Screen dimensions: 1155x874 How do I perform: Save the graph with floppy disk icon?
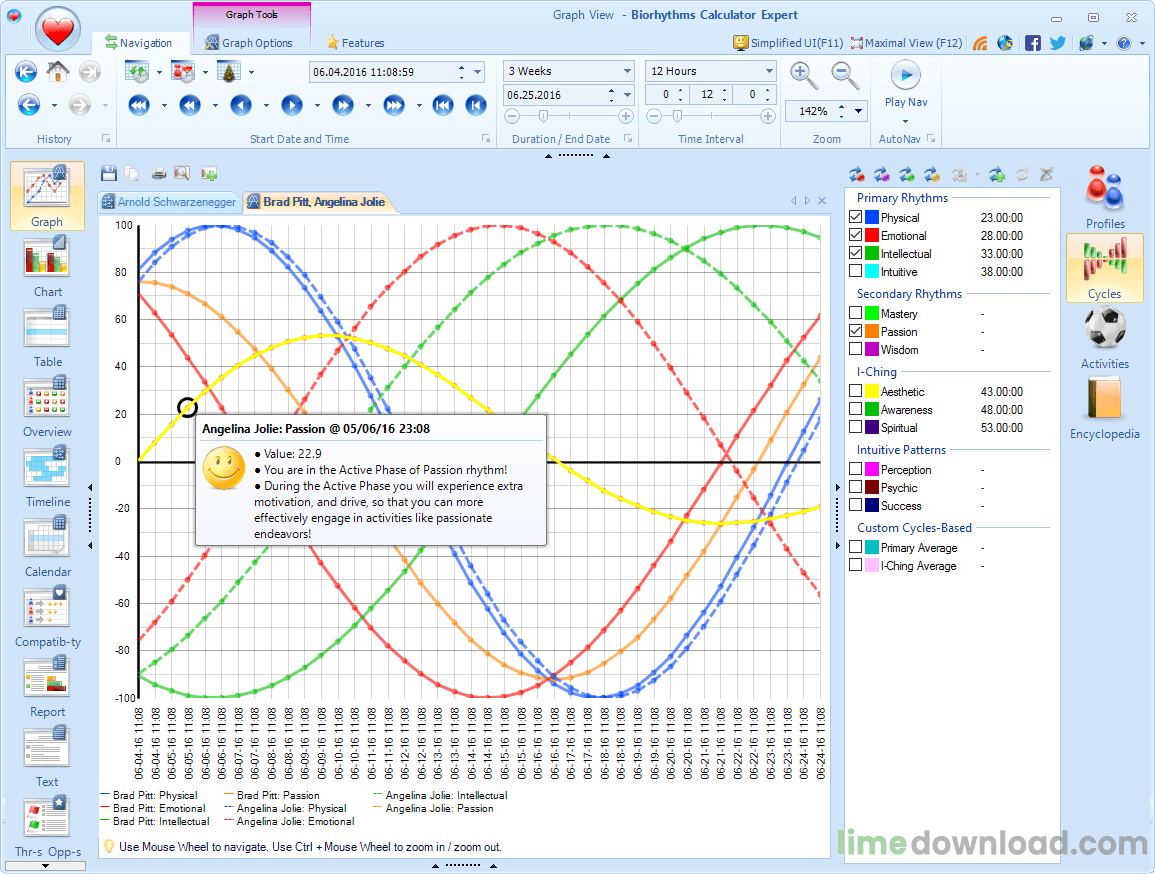coord(109,174)
